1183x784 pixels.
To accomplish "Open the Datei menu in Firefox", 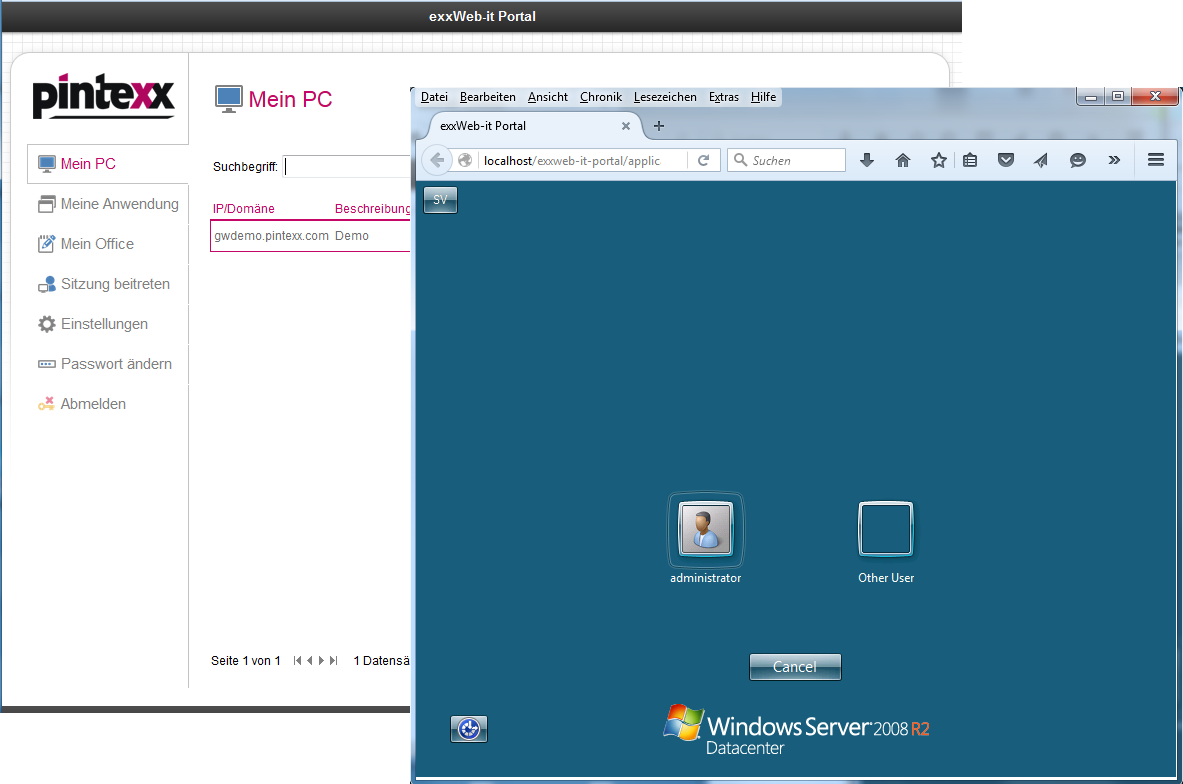I will coord(434,97).
